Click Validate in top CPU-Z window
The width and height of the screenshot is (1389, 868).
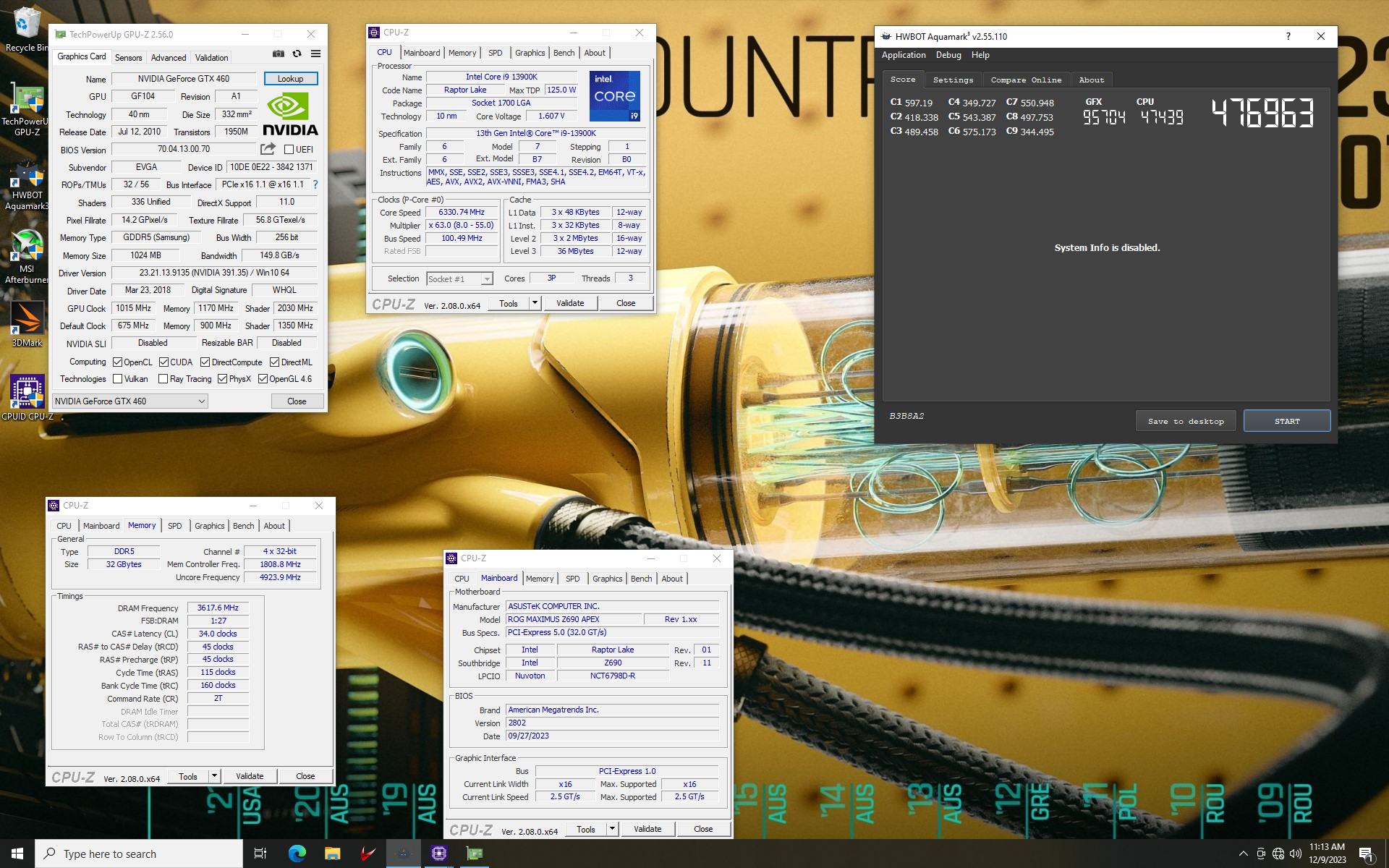coord(570,303)
